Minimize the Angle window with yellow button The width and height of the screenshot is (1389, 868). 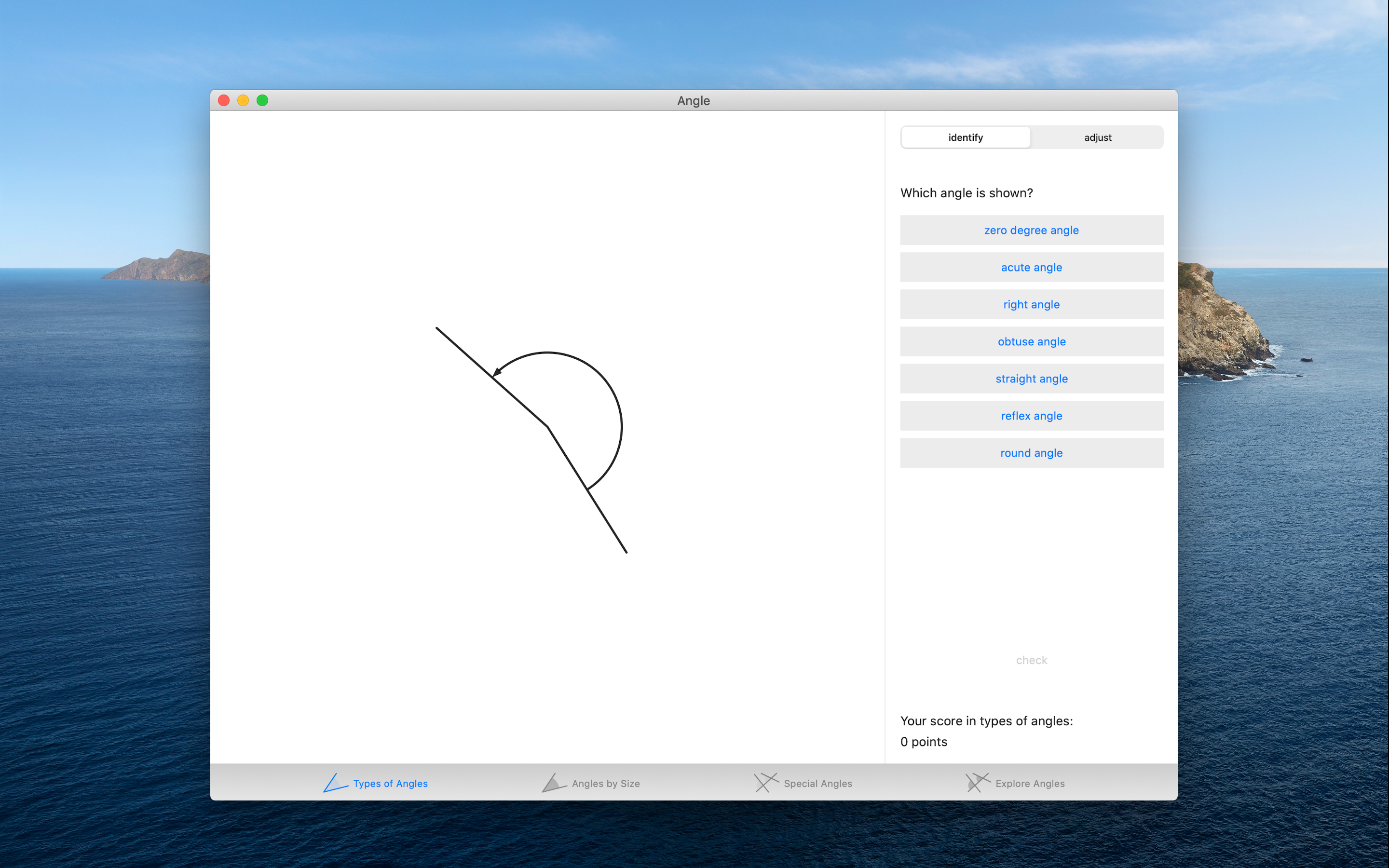click(243, 100)
